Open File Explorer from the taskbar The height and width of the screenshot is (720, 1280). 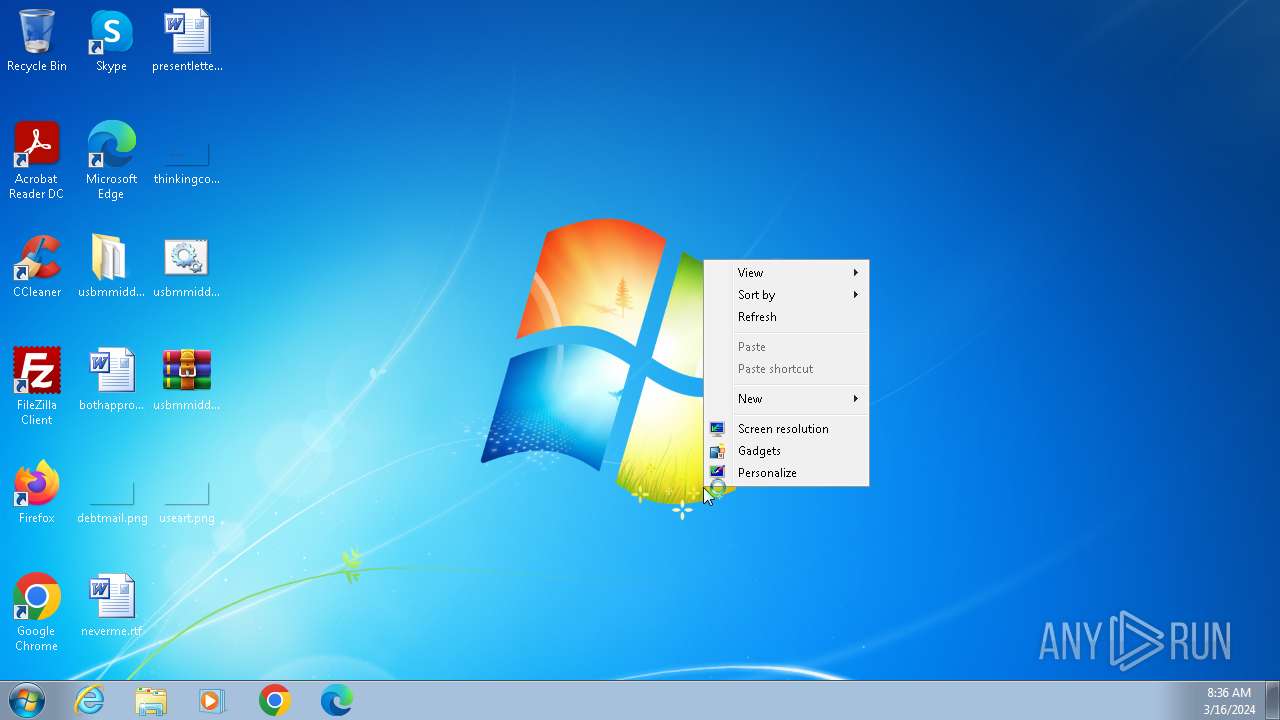coord(151,700)
